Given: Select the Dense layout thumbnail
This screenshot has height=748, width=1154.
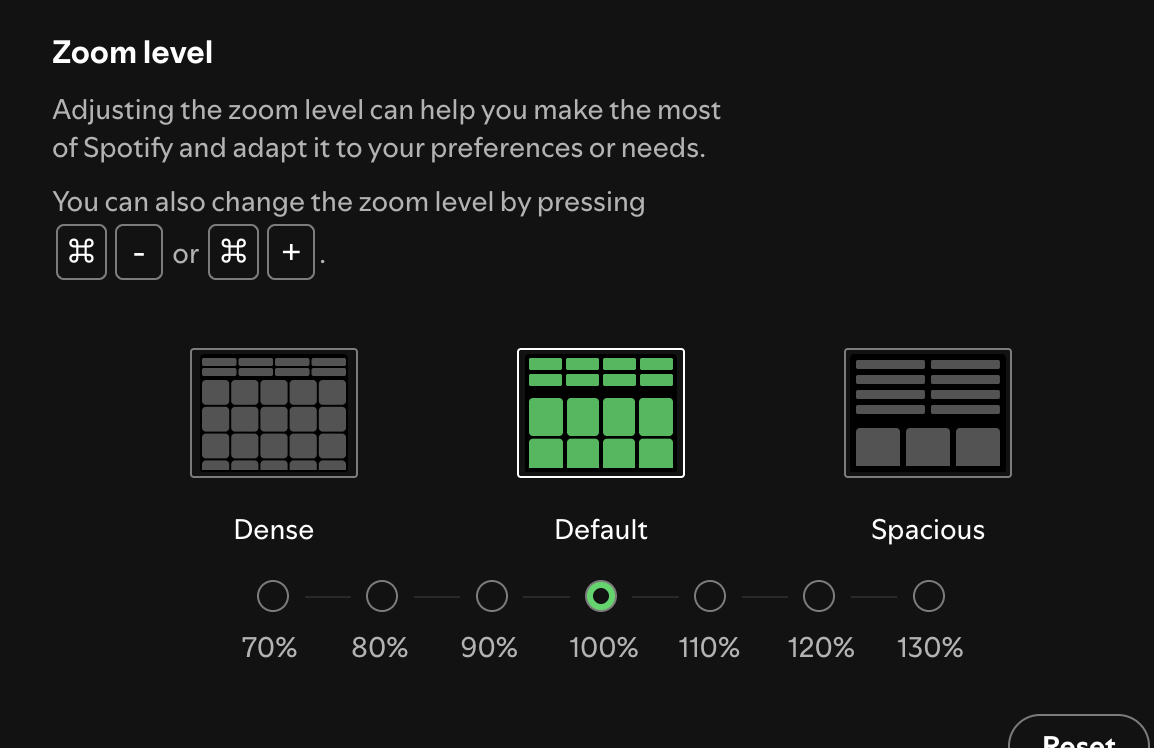Looking at the screenshot, I should pos(274,413).
